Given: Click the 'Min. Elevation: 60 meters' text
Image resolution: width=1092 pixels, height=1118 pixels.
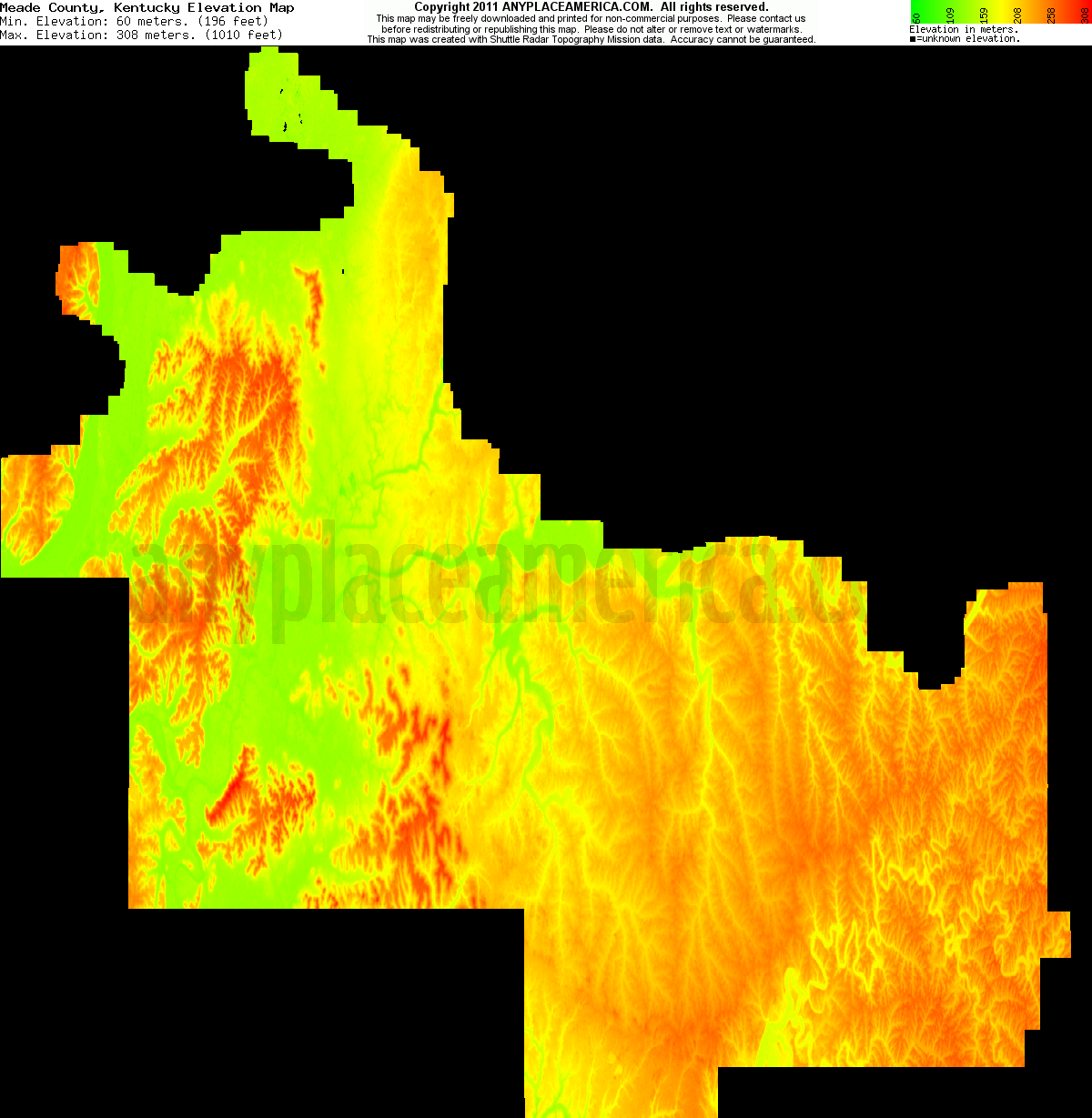Looking at the screenshot, I should click(132, 21).
